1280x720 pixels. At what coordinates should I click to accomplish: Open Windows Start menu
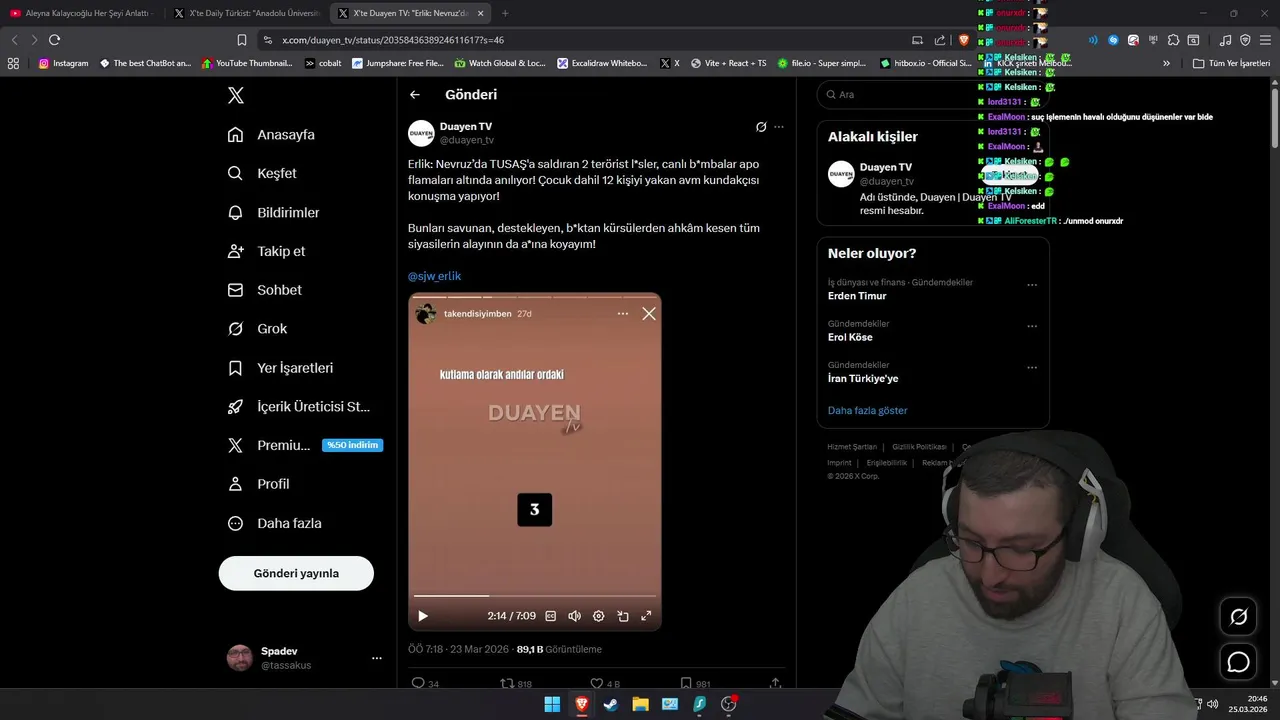click(x=552, y=704)
